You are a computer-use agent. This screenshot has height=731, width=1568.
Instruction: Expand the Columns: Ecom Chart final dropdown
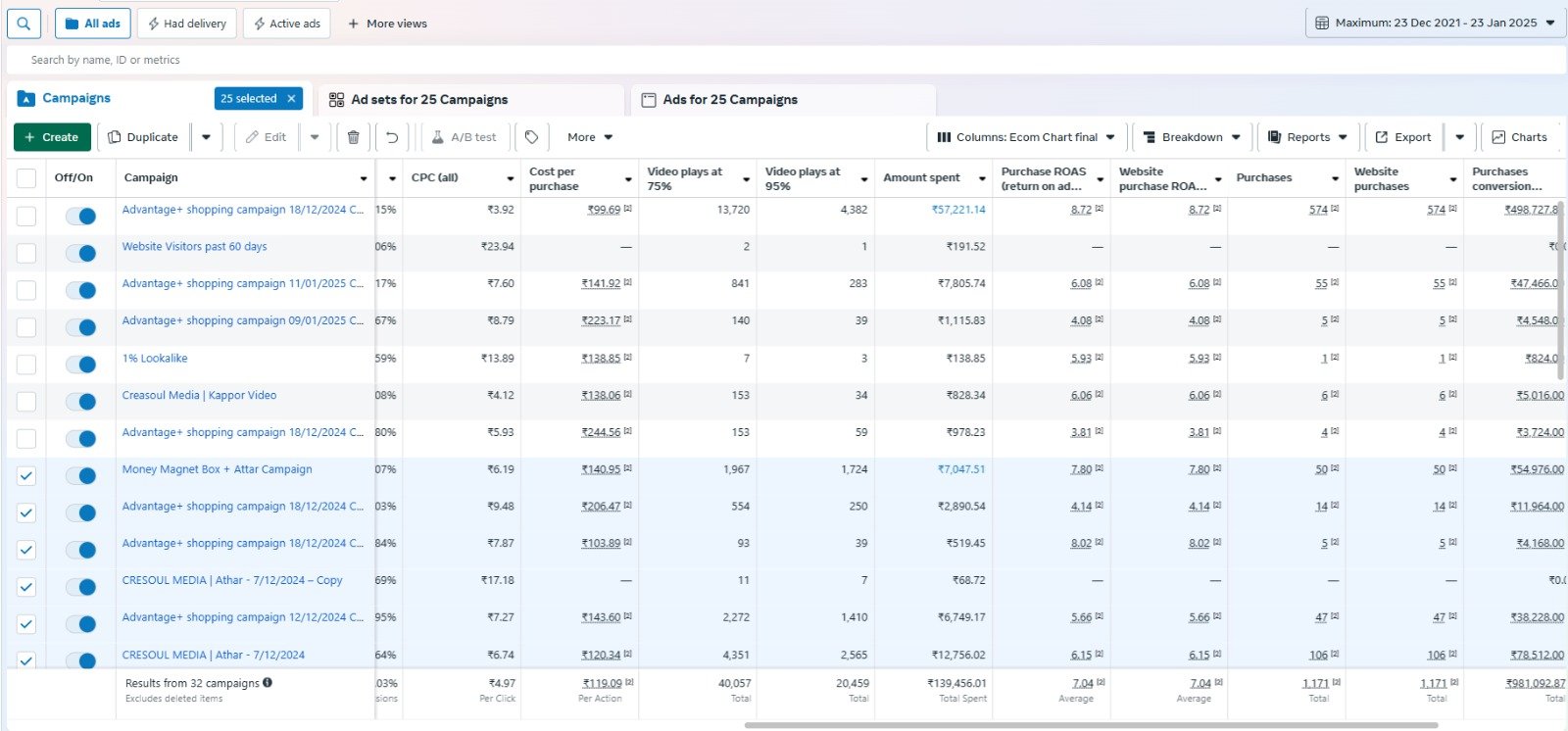click(1026, 137)
